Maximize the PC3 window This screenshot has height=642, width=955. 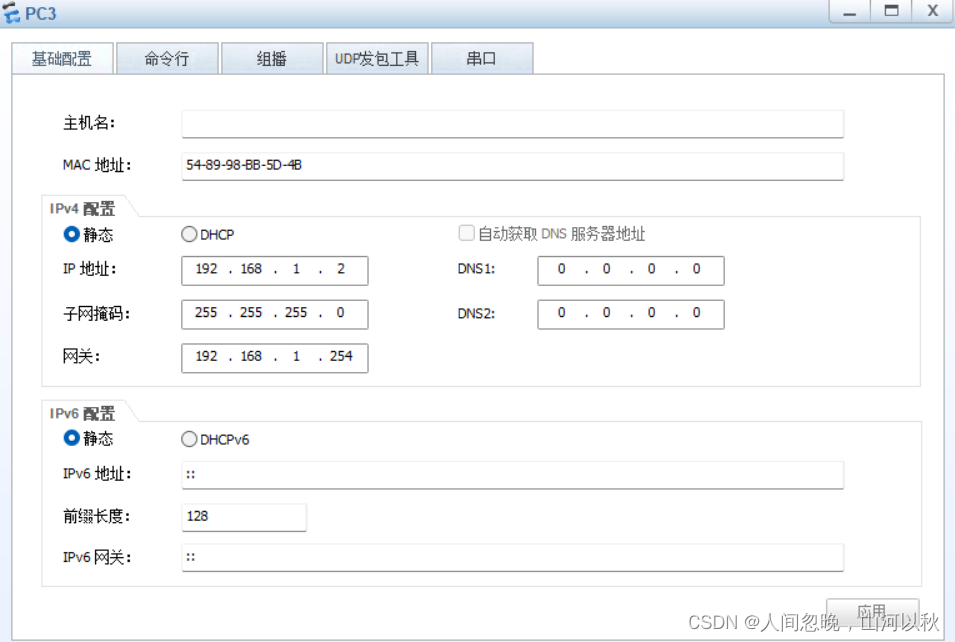coord(891,11)
